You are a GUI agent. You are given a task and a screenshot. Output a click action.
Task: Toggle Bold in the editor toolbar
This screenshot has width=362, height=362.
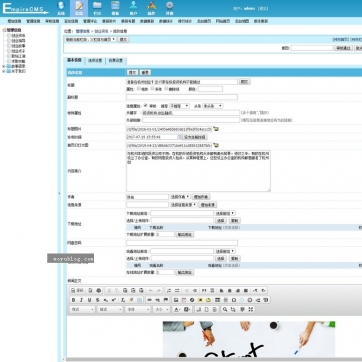tap(73, 300)
